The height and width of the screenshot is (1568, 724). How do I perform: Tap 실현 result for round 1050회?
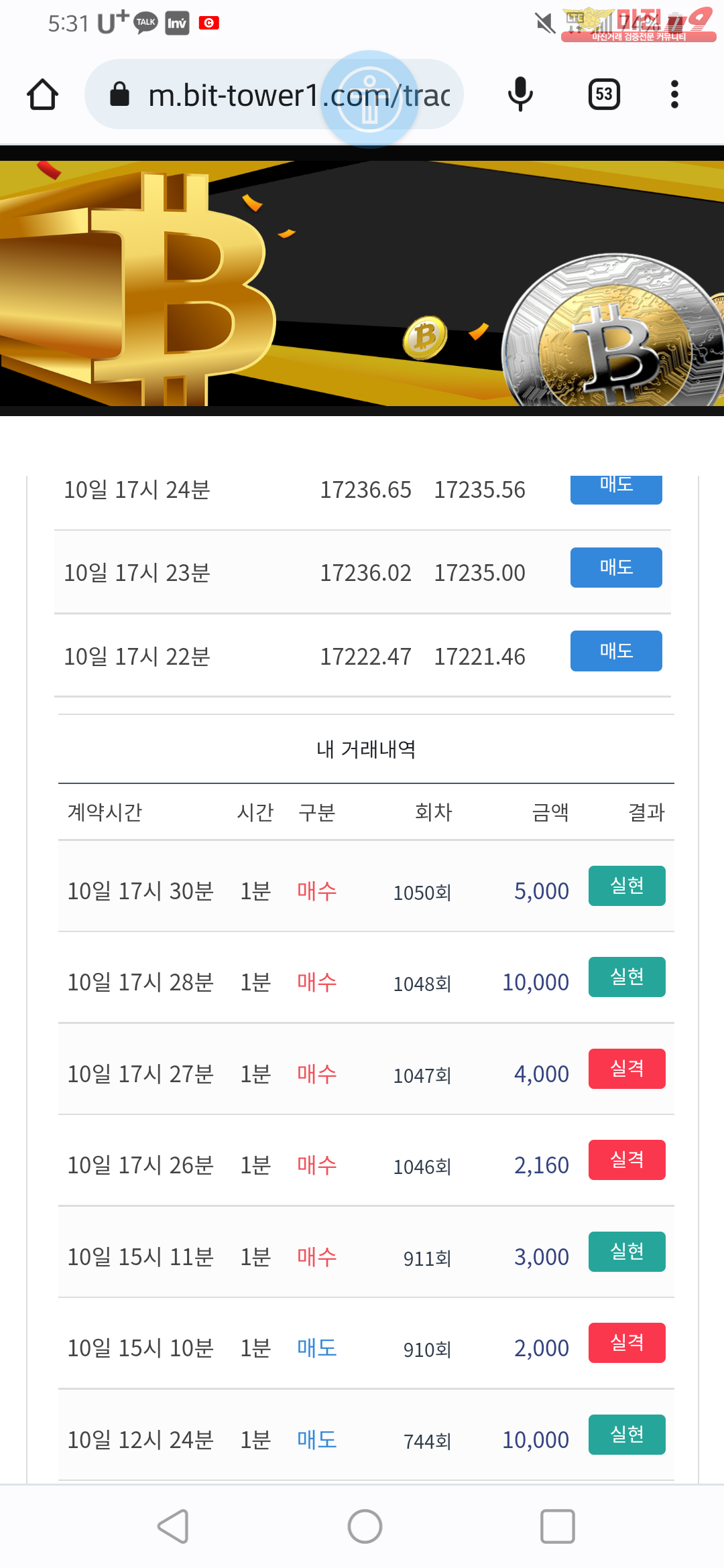click(626, 886)
